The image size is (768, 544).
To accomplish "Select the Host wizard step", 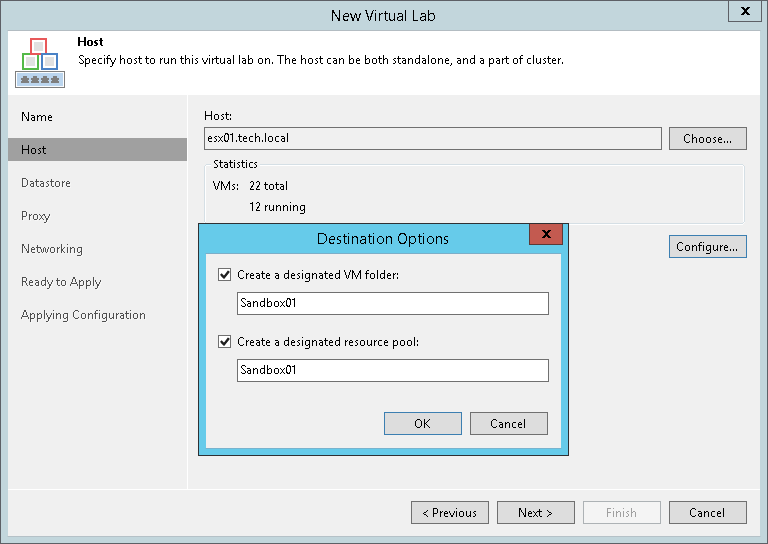I will click(x=34, y=150).
